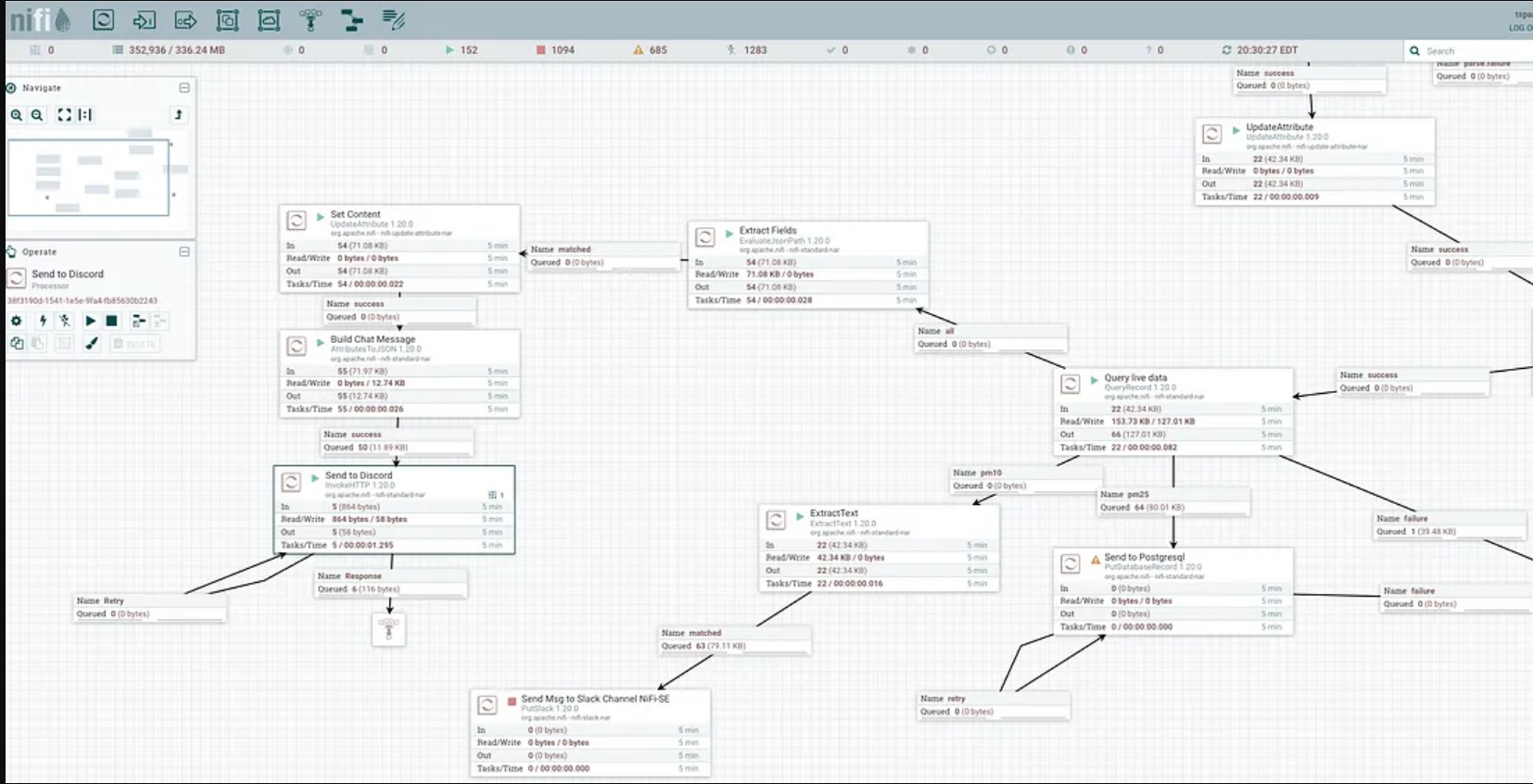The image size is (1533, 784).
Task: Select the 'all' connection label
Action: 992,337
